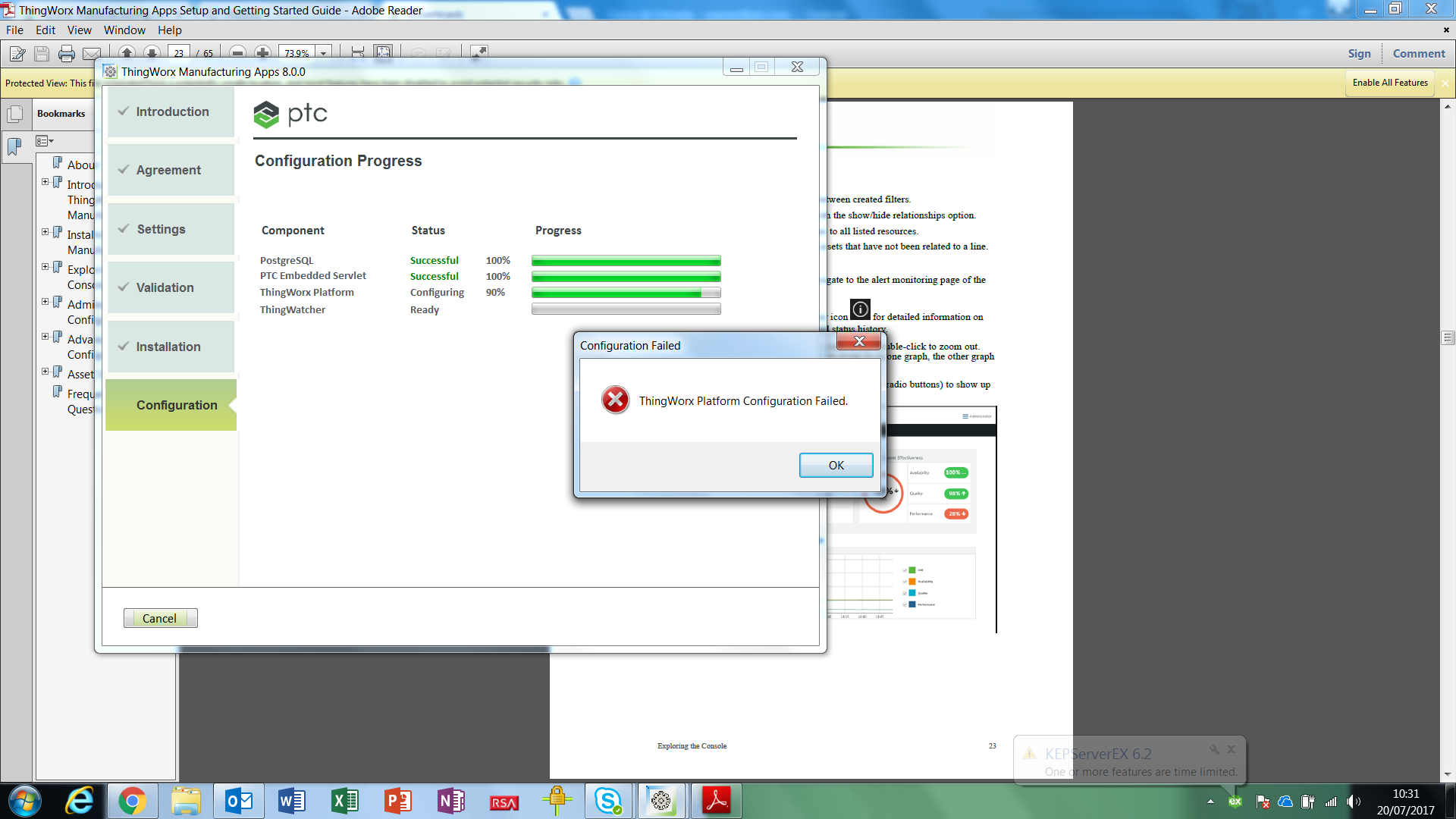This screenshot has width=1456, height=819.
Task: Expand the 'Asset' bookmark tree node
Action: click(x=45, y=372)
